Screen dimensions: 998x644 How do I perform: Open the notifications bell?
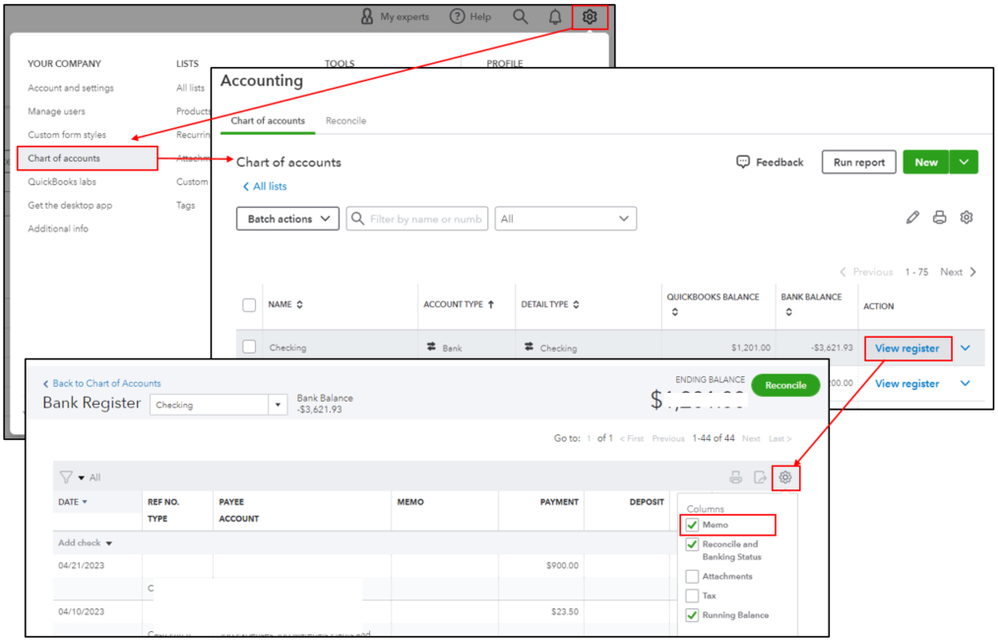pos(555,17)
